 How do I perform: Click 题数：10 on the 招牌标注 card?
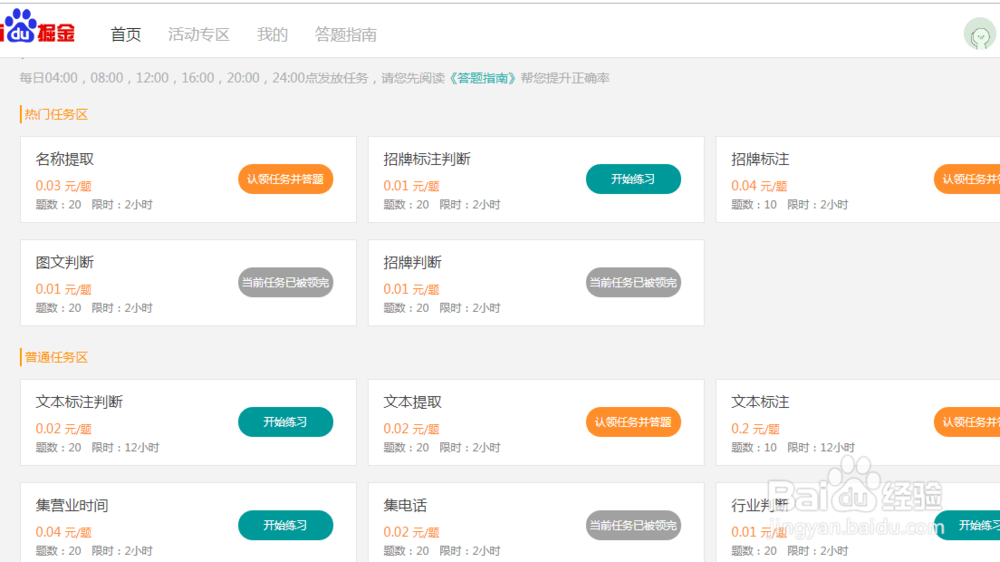(754, 205)
